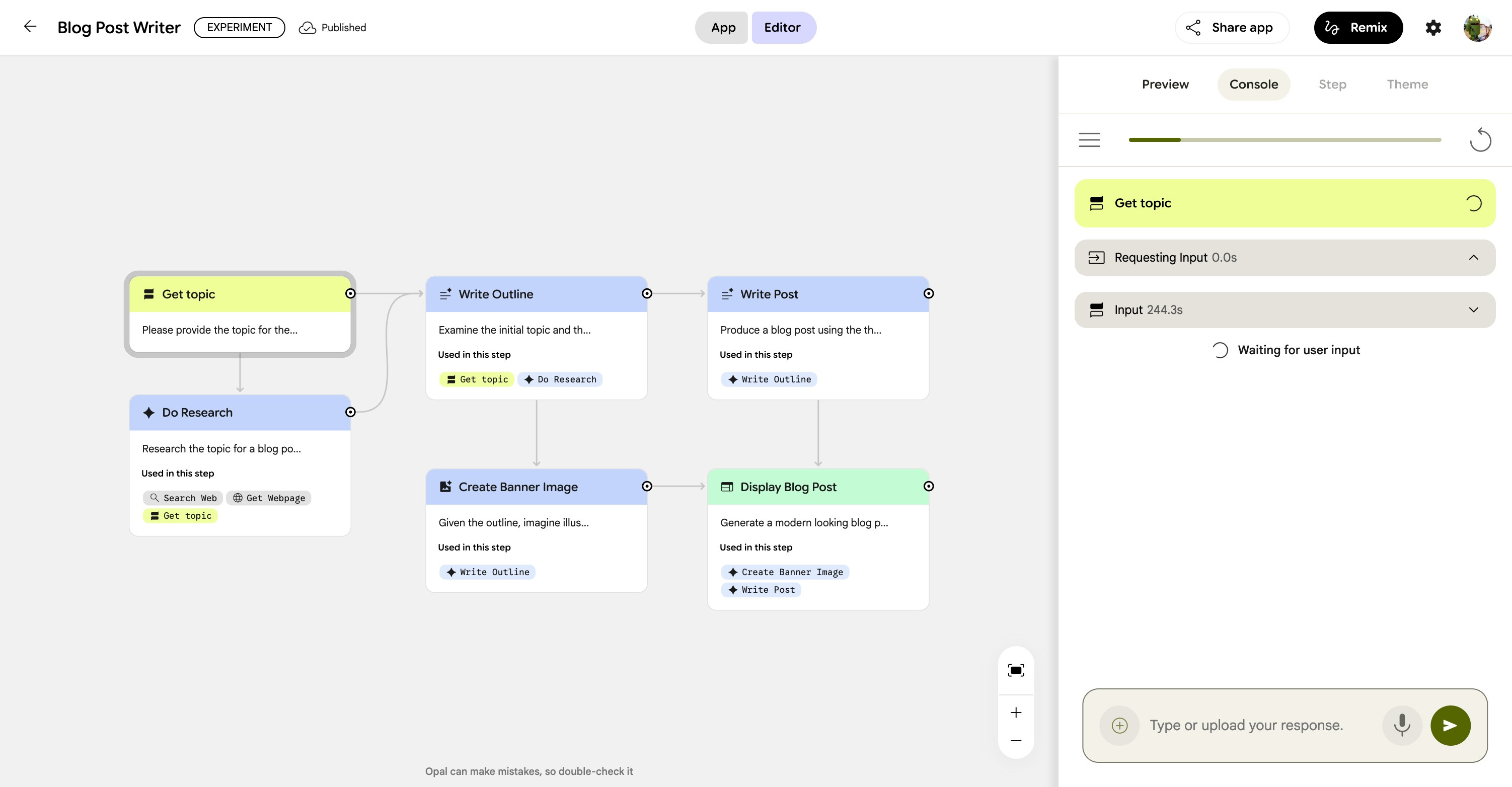The width and height of the screenshot is (1512, 787).
Task: Open the settings gear icon
Action: [1433, 28]
